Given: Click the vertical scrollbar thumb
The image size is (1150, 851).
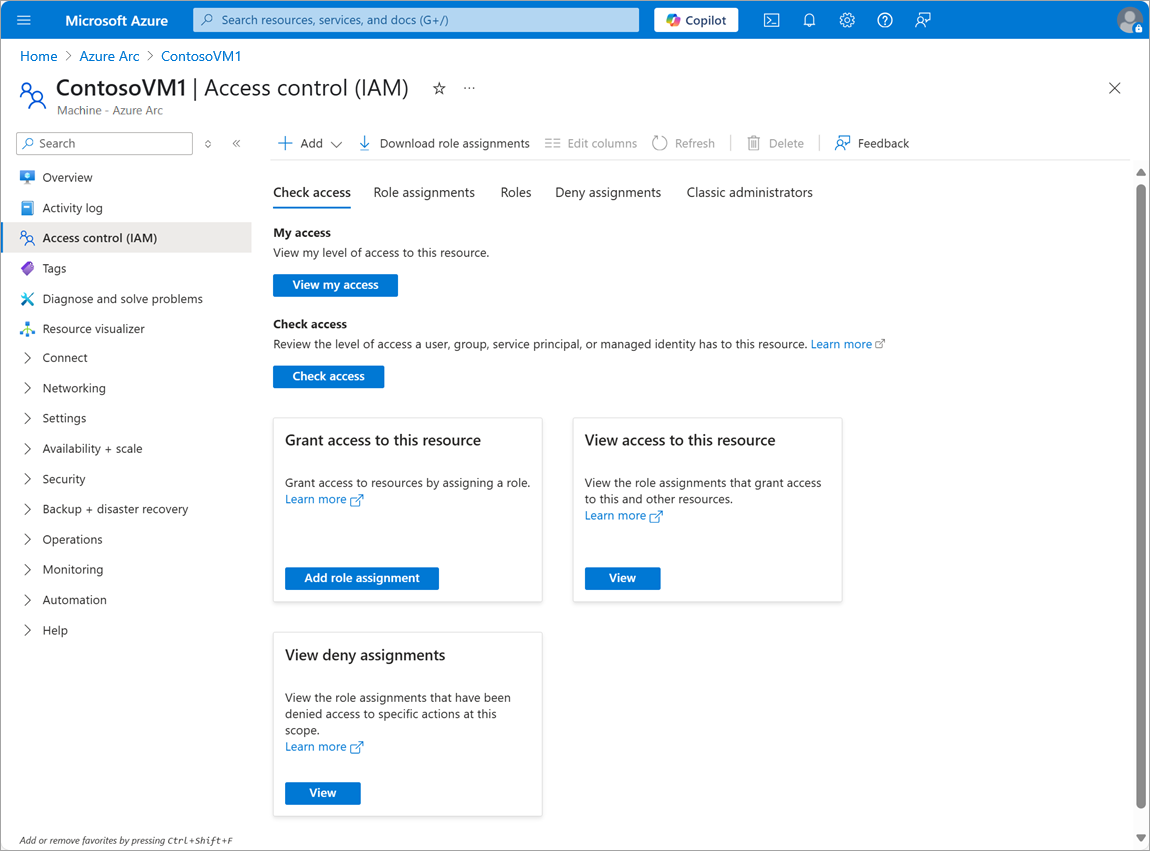Looking at the screenshot, I should click(1140, 497).
